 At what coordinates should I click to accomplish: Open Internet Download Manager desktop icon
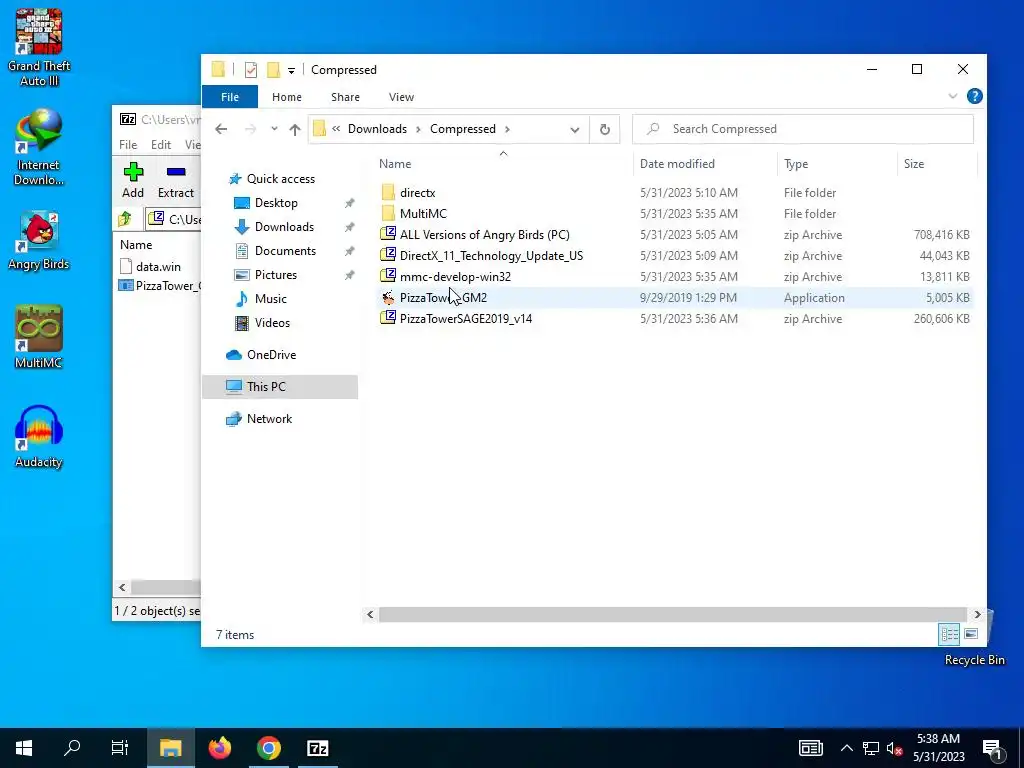click(x=39, y=147)
